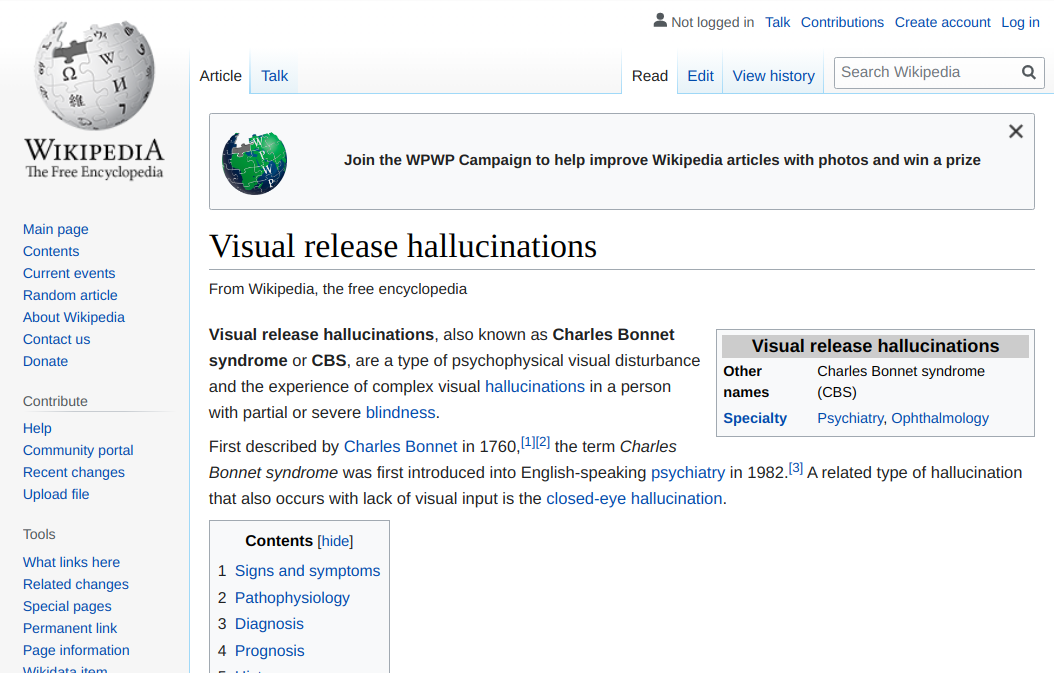
Task: Hide the Contents table via hide toggle
Action: tap(335, 541)
